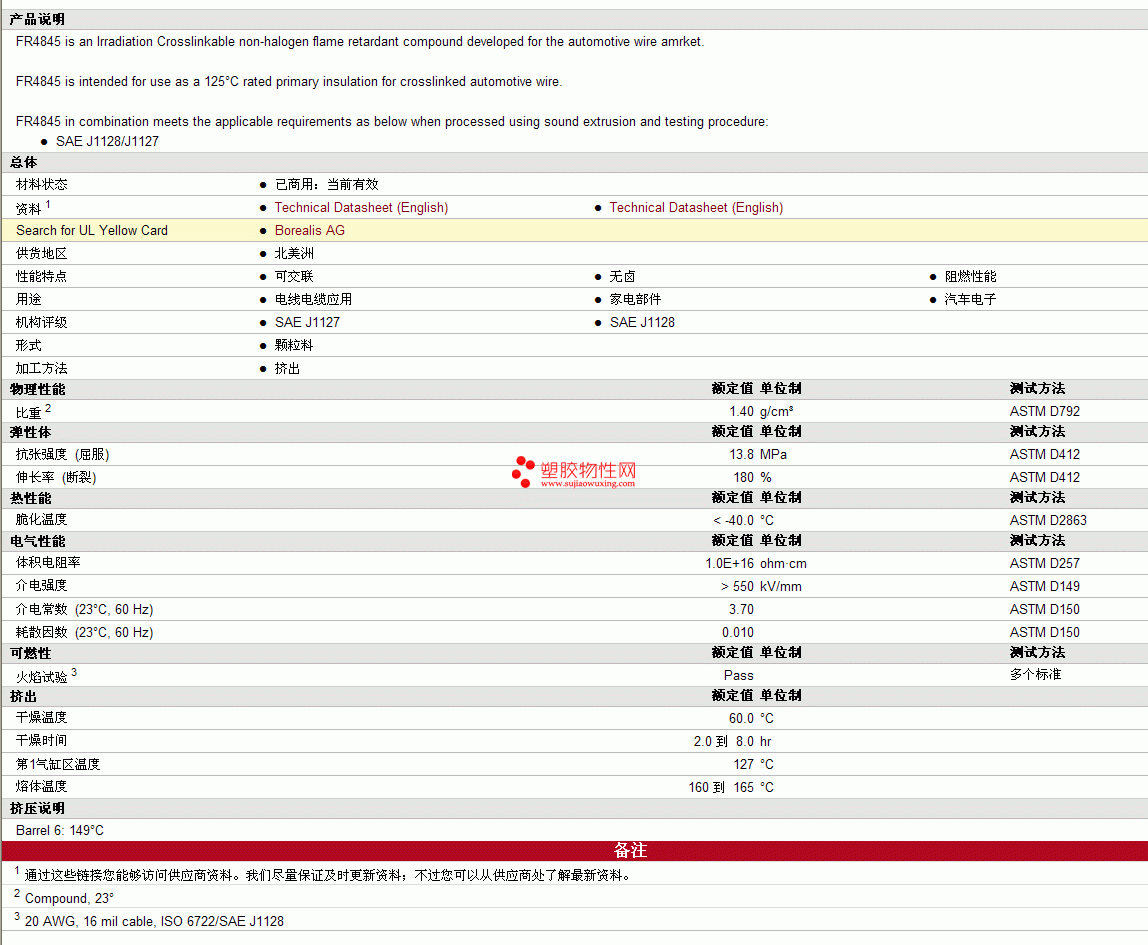Select melt temperature 160 到 165 °C
The image size is (1148, 945).
coord(731,788)
